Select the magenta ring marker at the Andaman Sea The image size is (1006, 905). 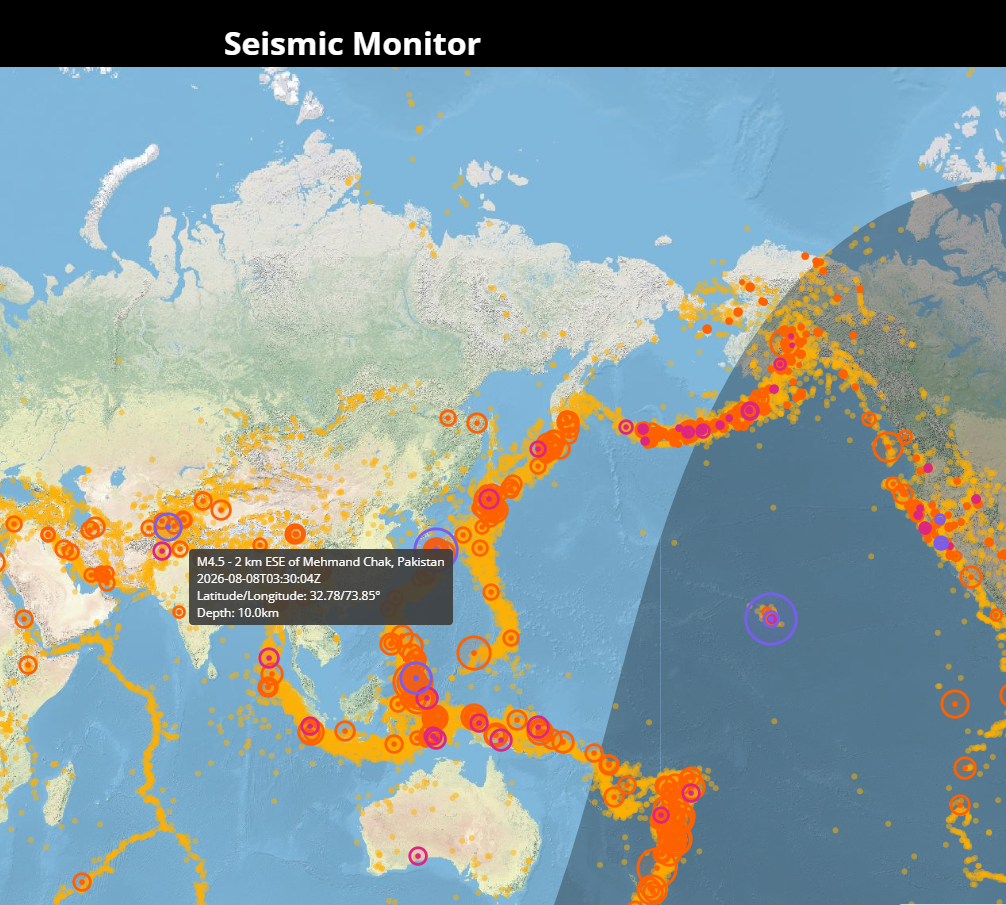tap(269, 657)
